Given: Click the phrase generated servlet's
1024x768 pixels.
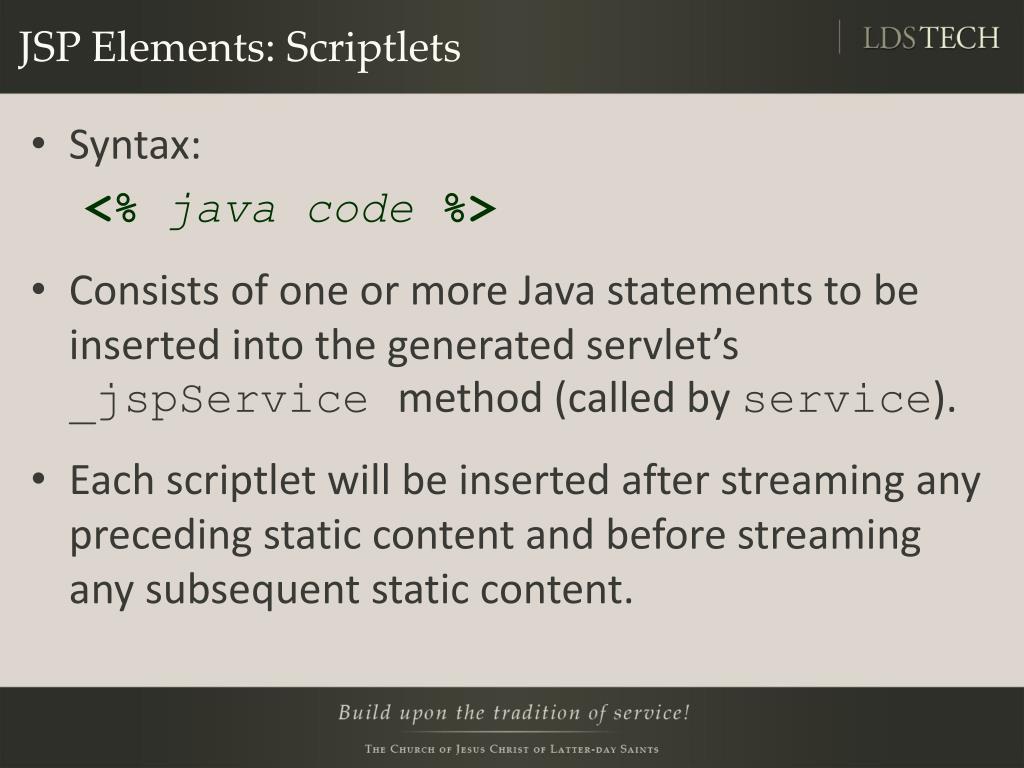Looking at the screenshot, I should point(563,346).
